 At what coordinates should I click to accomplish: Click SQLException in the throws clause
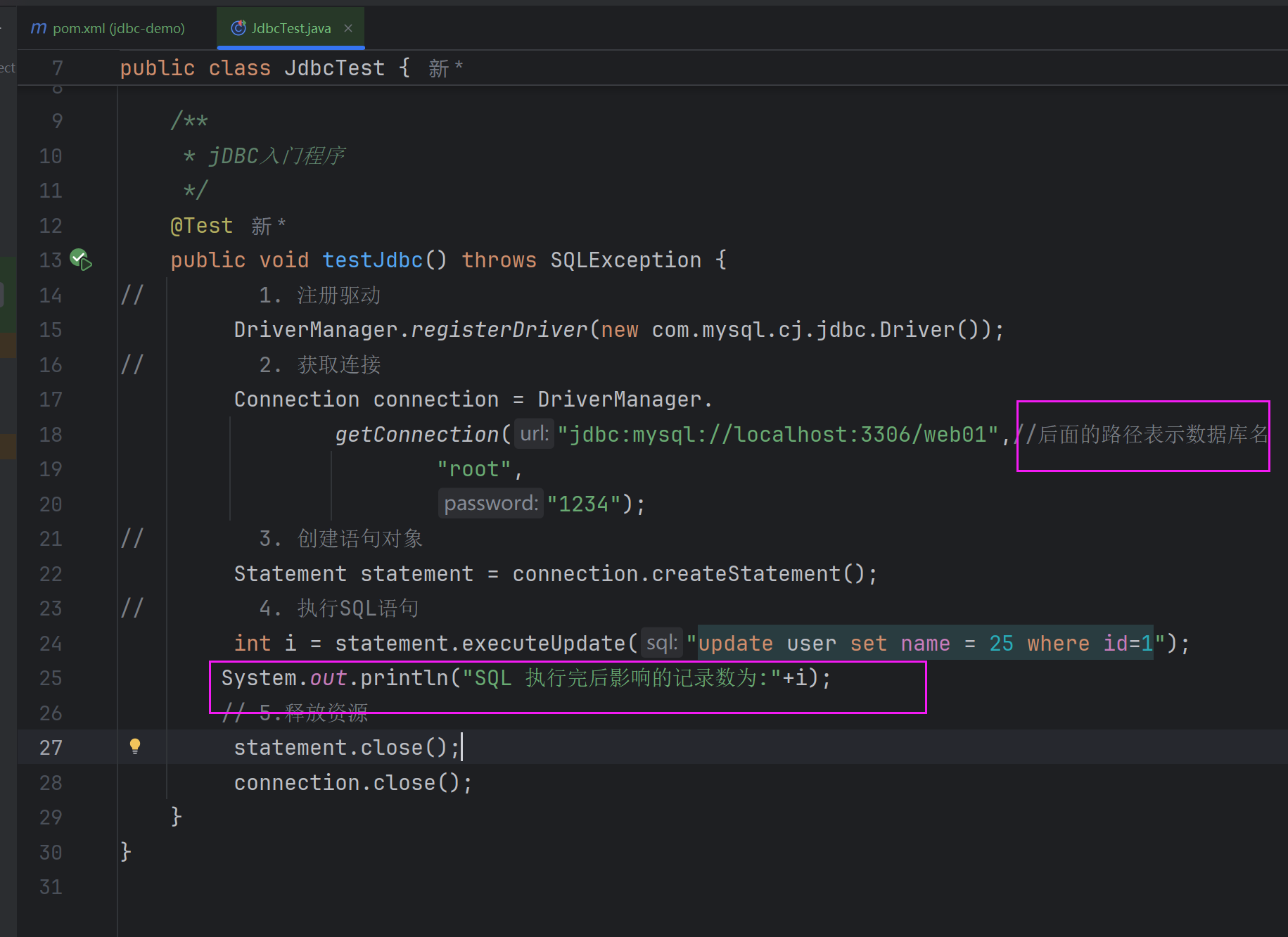(625, 260)
